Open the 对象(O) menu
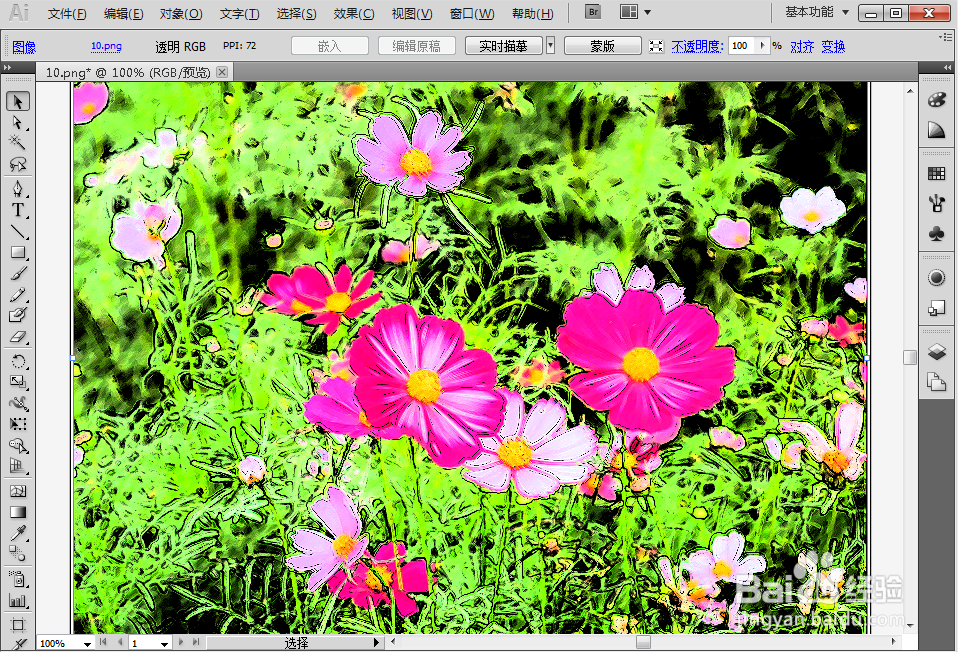The image size is (958, 652). pyautogui.click(x=181, y=13)
